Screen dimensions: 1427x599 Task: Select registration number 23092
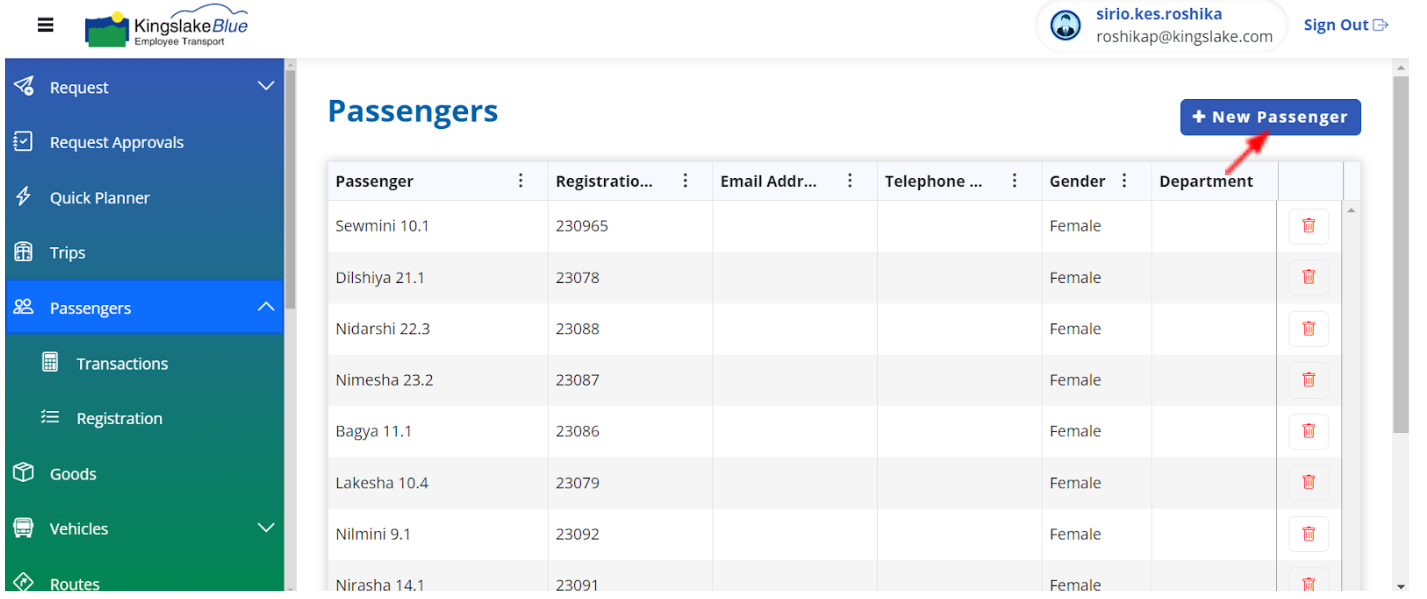pyautogui.click(x=578, y=534)
